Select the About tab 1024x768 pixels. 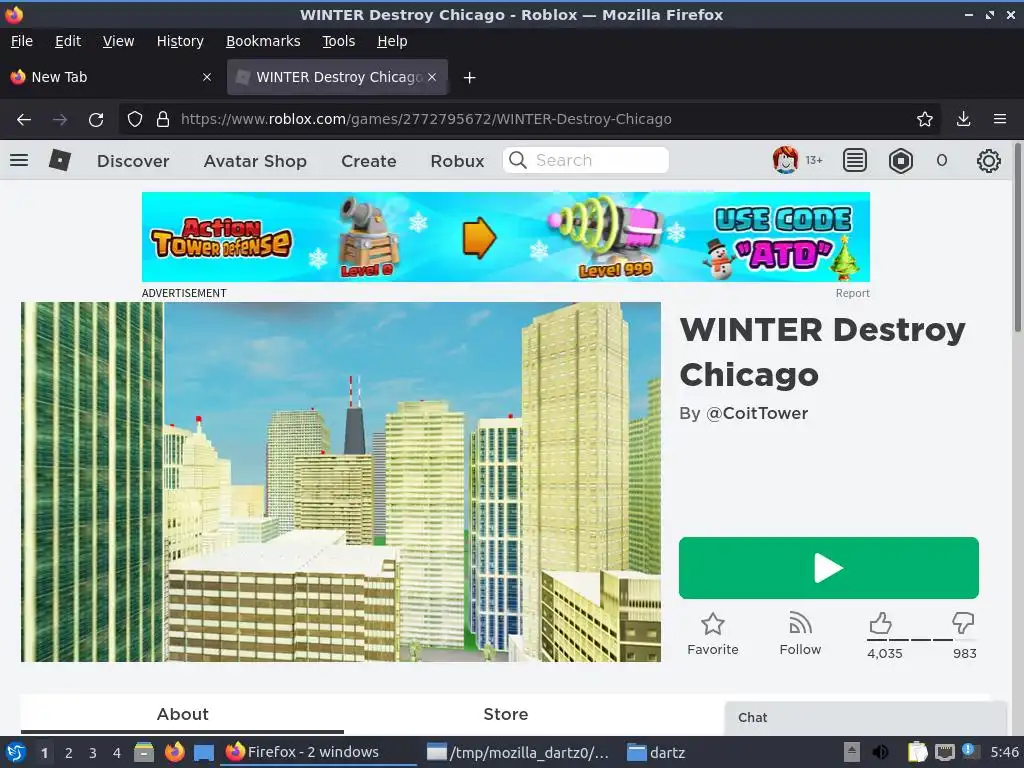point(182,714)
